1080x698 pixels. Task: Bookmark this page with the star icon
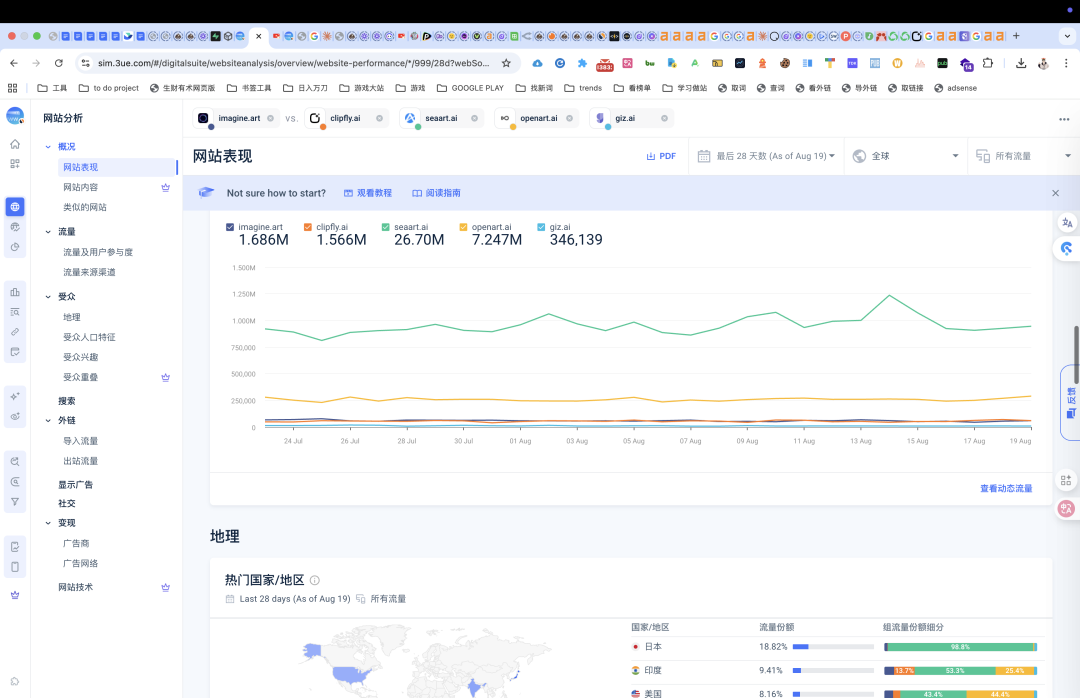(x=506, y=63)
